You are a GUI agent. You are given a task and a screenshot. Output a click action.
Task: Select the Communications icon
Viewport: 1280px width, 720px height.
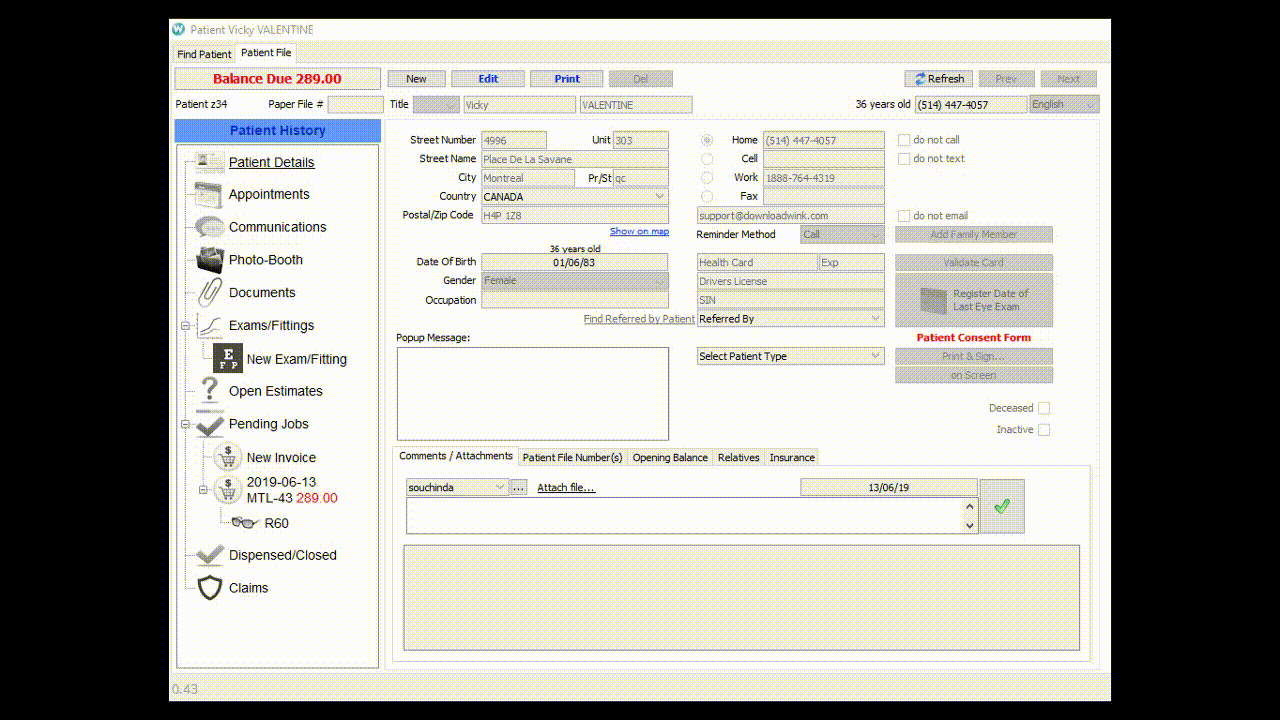(209, 226)
